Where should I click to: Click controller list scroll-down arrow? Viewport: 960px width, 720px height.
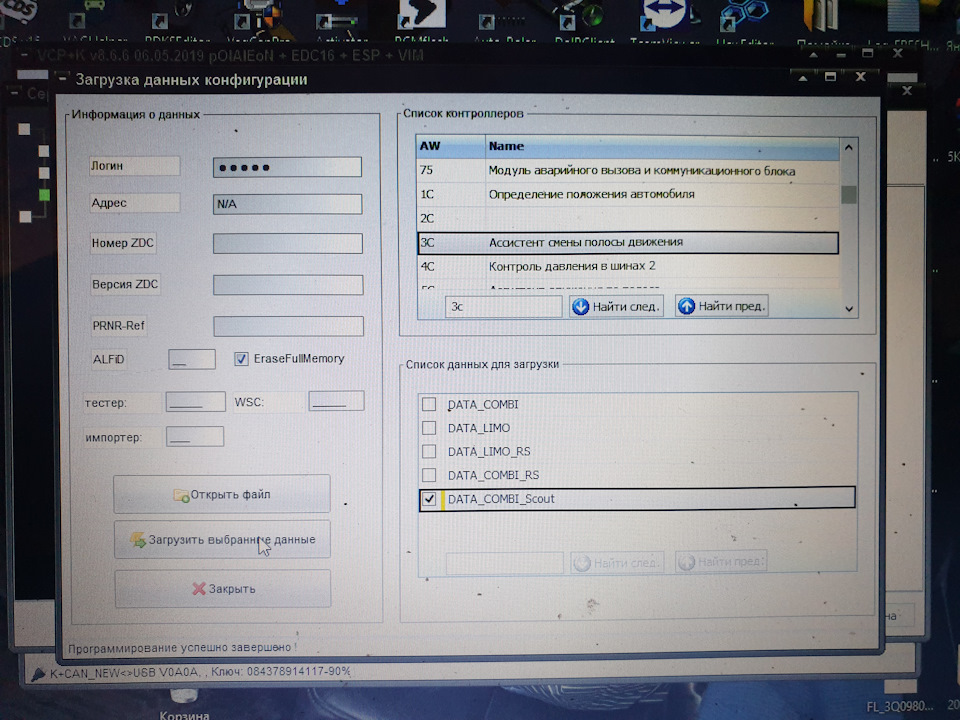point(849,309)
